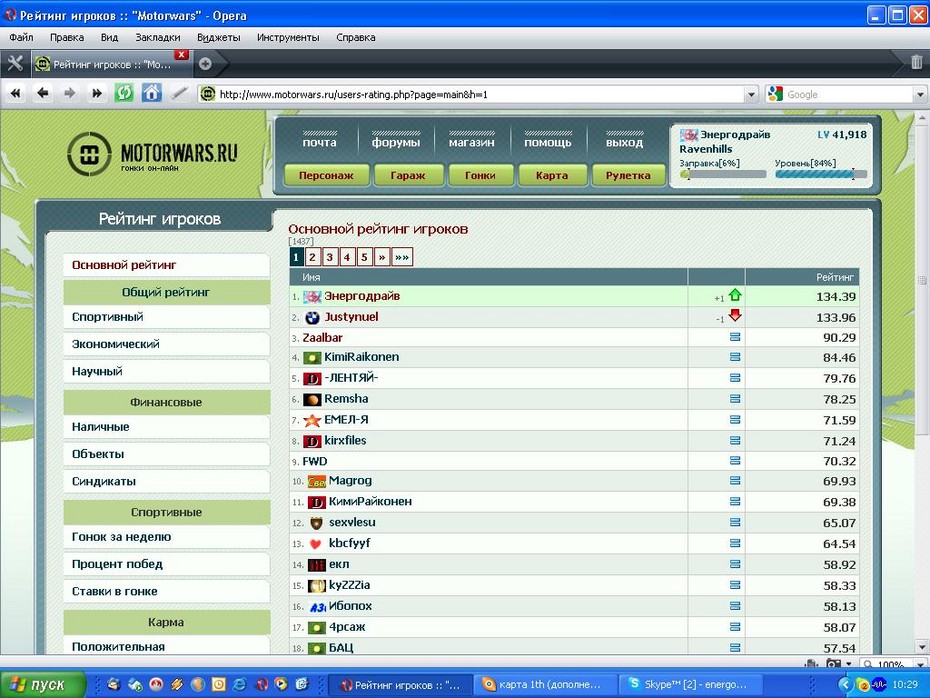Viewport: 930px width, 698px height.
Task: Open Windows Start button пуск
Action: (x=43, y=684)
